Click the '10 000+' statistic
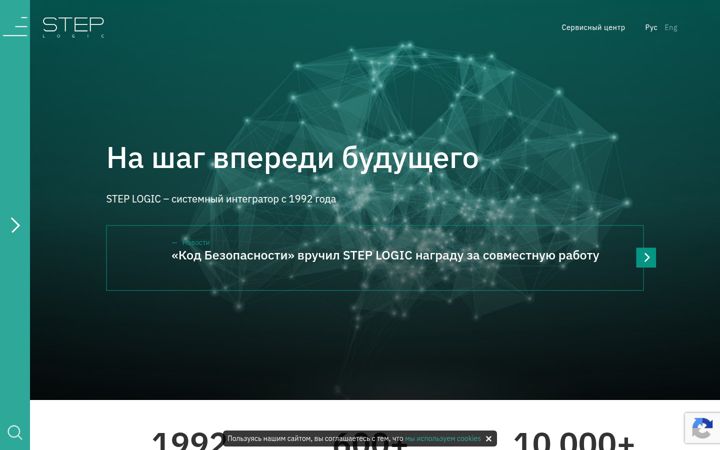Image resolution: width=720 pixels, height=450 pixels. tap(574, 441)
